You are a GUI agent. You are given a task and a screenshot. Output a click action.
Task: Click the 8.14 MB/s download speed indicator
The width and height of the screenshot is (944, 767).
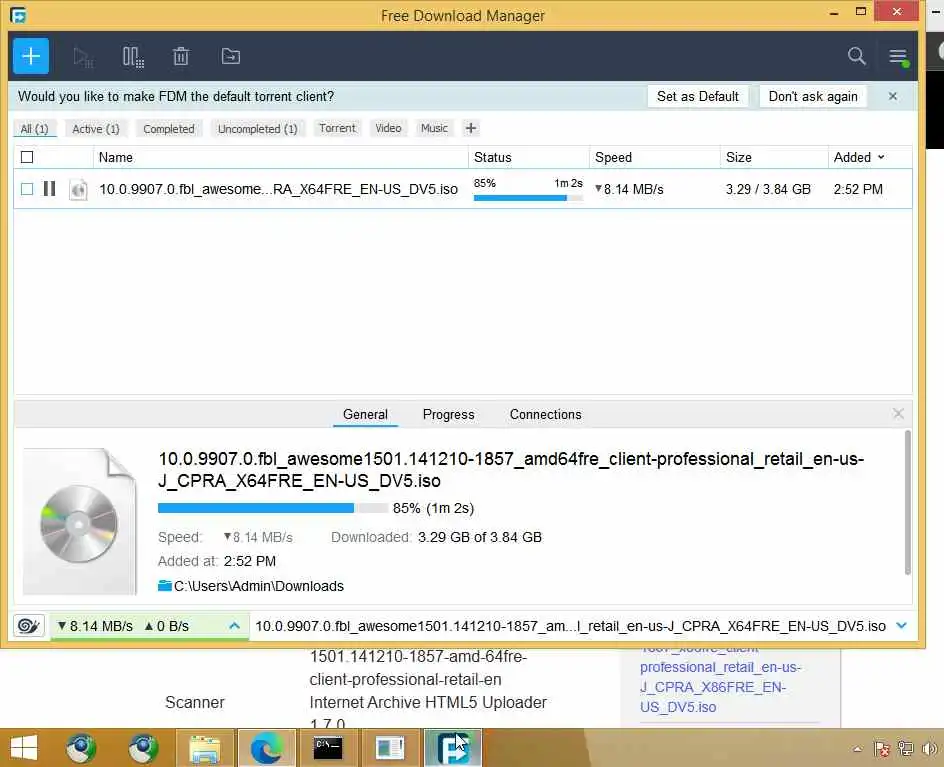click(x=95, y=626)
